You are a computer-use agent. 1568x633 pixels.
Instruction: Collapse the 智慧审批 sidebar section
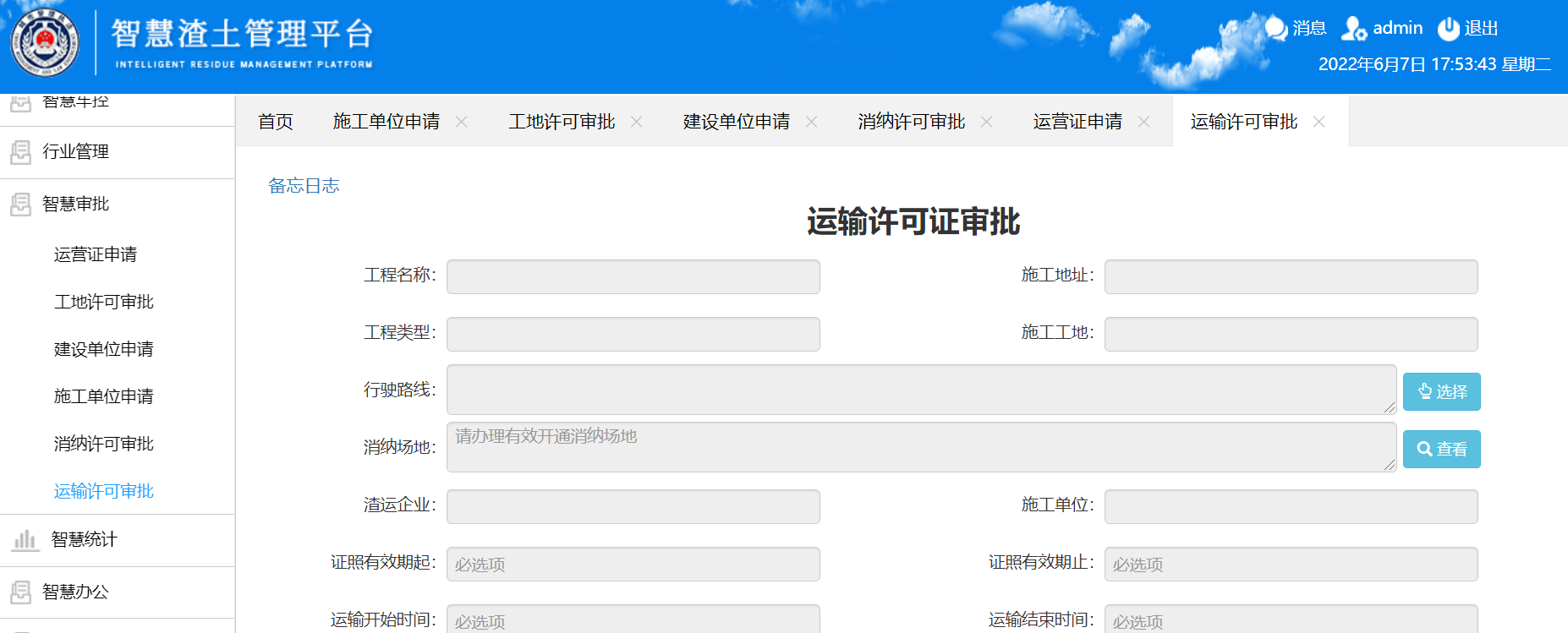(x=76, y=204)
